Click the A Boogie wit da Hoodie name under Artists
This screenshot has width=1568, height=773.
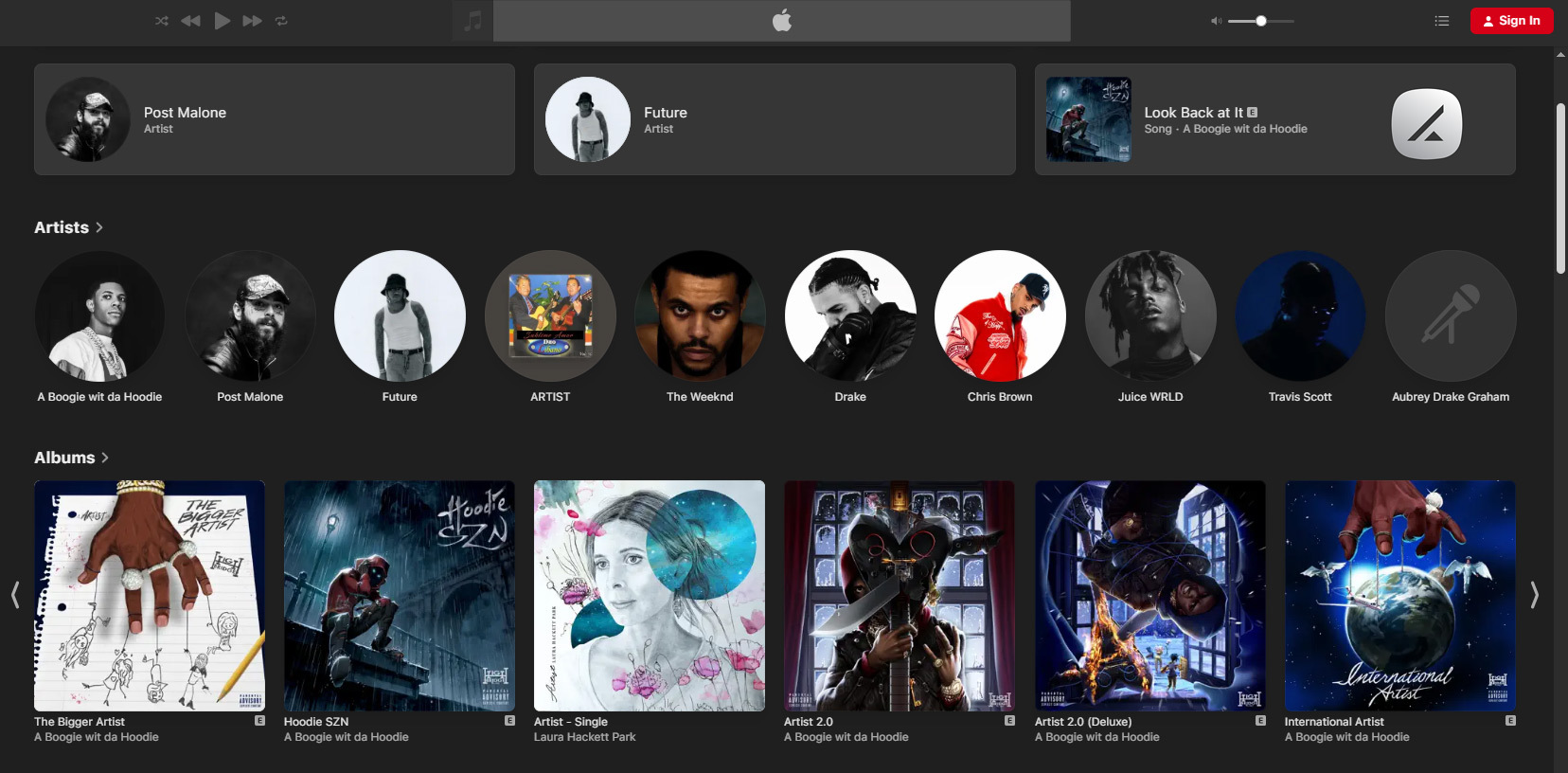pyautogui.click(x=99, y=397)
